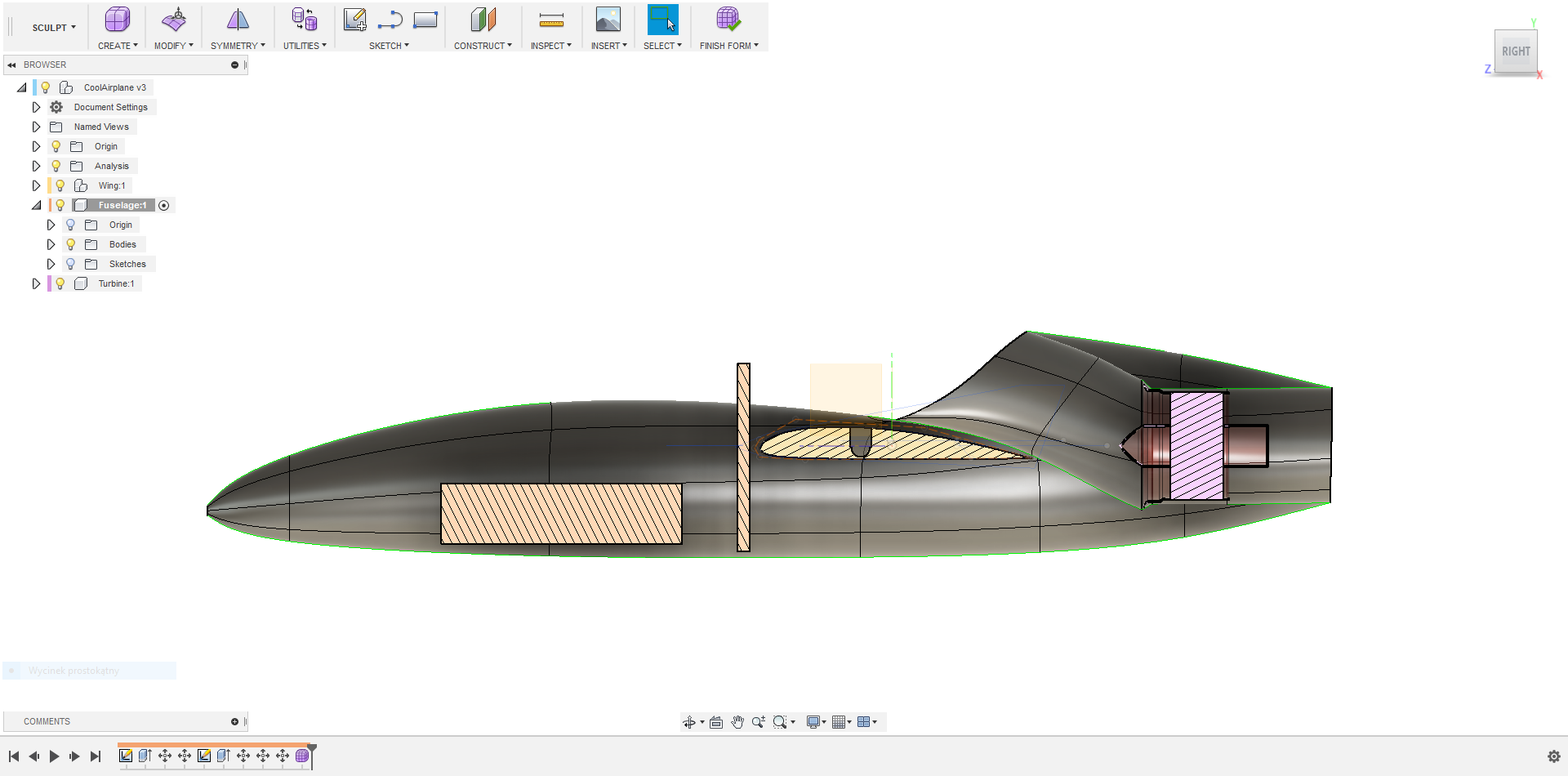Open the SKETCH menu label

[389, 46]
